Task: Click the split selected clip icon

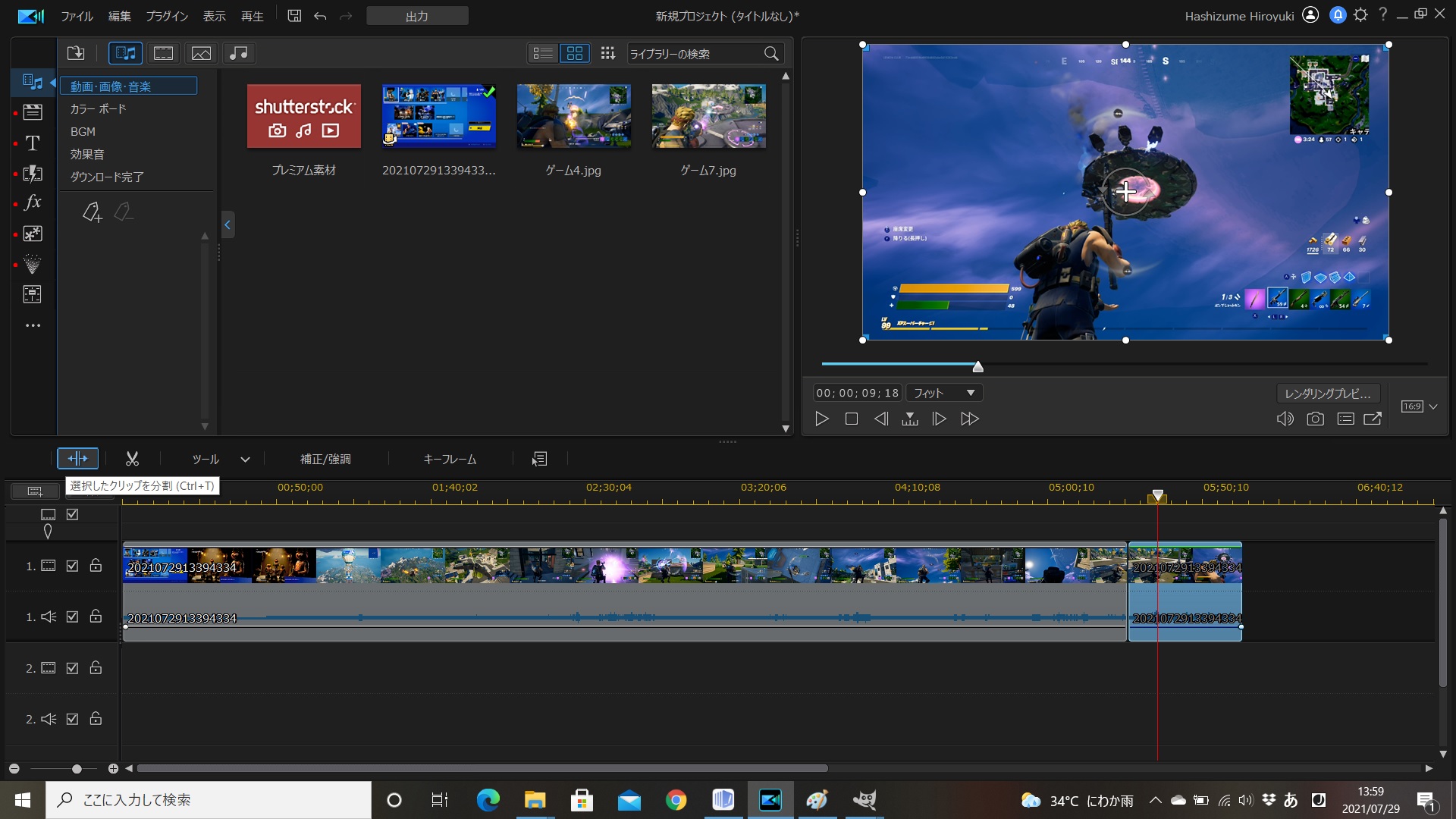Action: pyautogui.click(x=77, y=459)
